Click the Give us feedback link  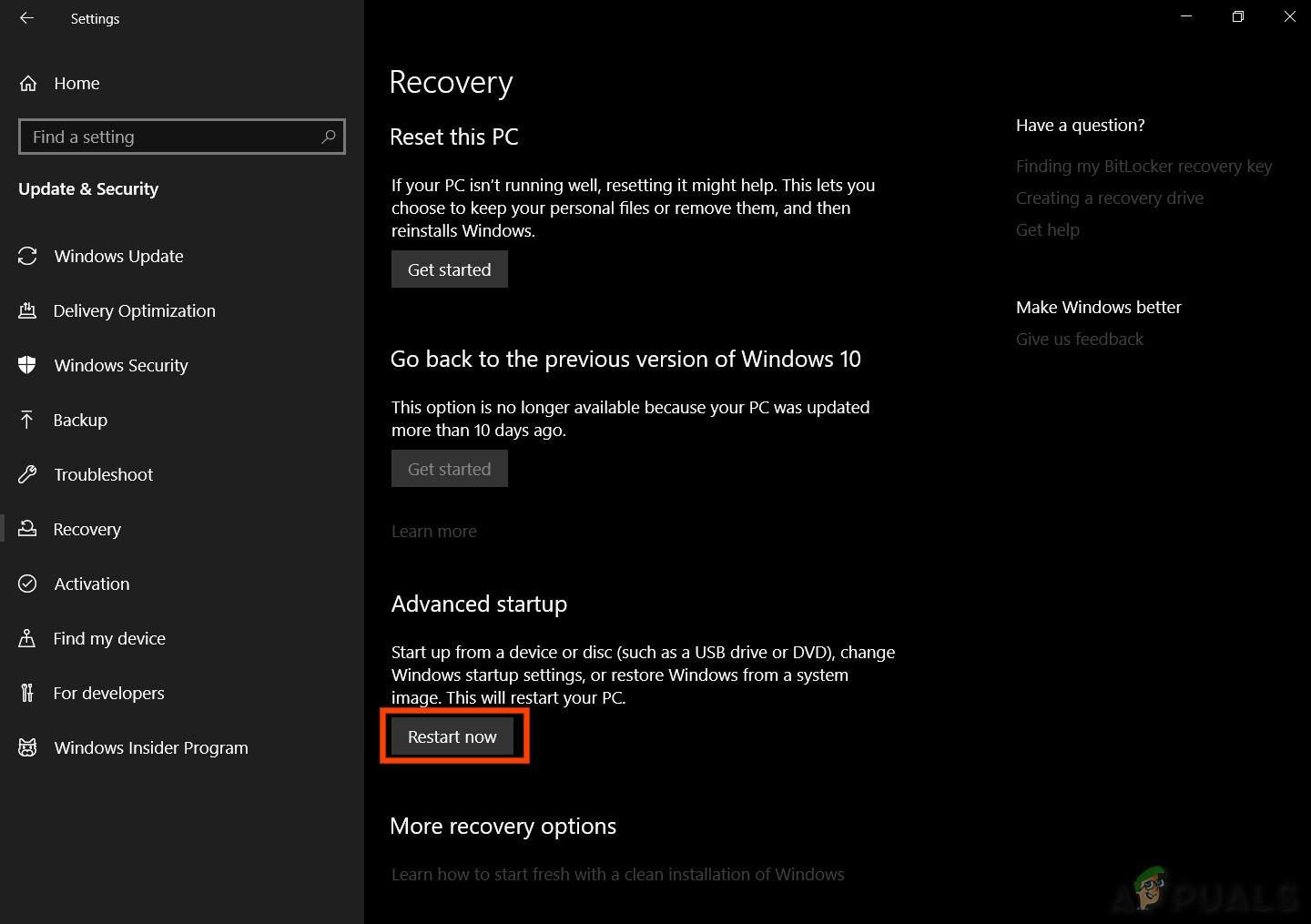click(x=1079, y=339)
